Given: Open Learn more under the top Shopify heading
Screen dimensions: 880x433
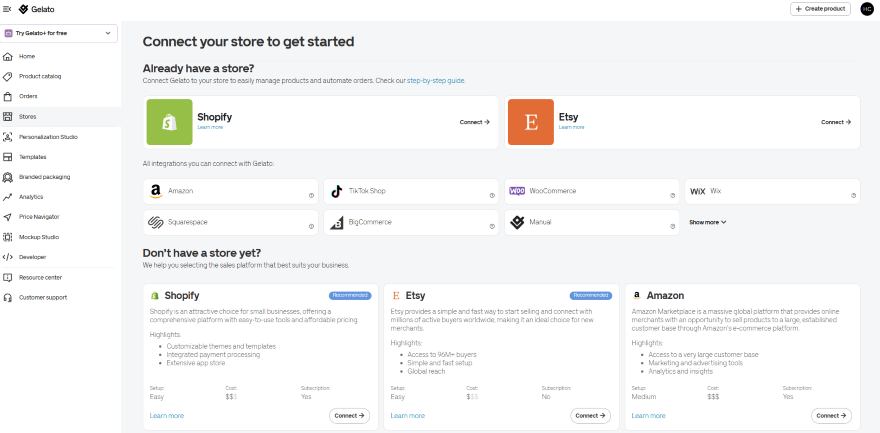Looking at the screenshot, I should coord(210,127).
